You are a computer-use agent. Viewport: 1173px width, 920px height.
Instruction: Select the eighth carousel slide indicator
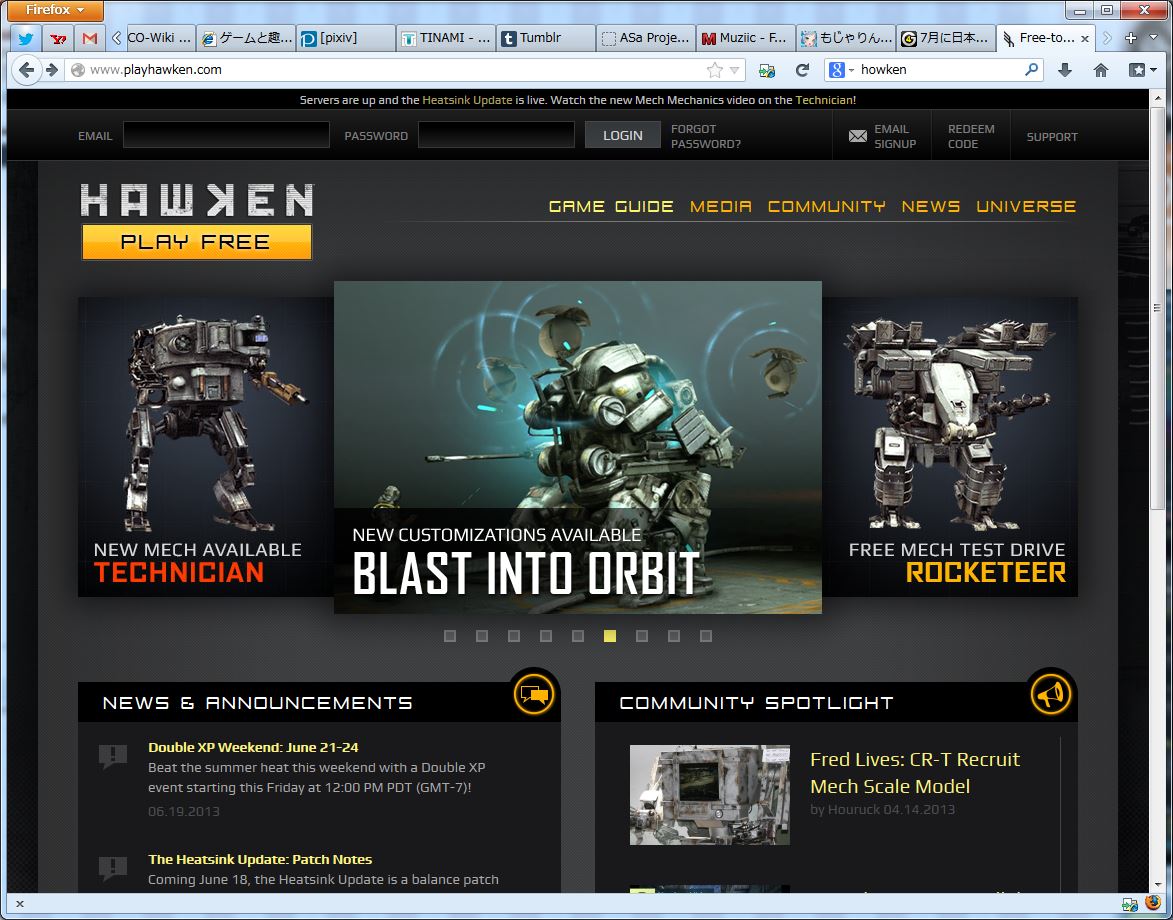coord(674,636)
